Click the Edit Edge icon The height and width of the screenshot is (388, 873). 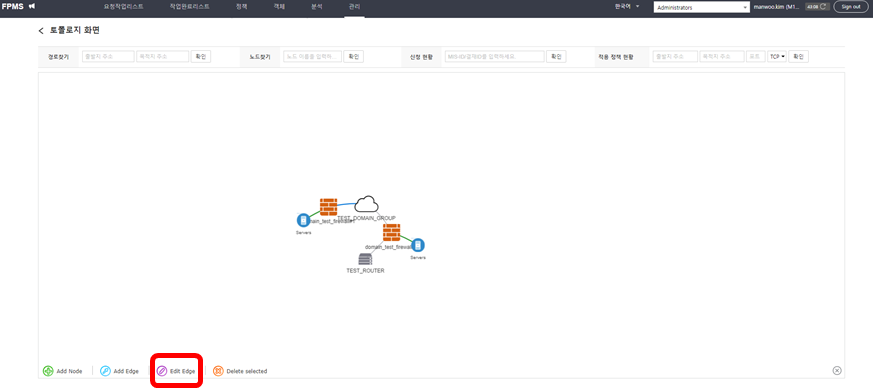162,371
